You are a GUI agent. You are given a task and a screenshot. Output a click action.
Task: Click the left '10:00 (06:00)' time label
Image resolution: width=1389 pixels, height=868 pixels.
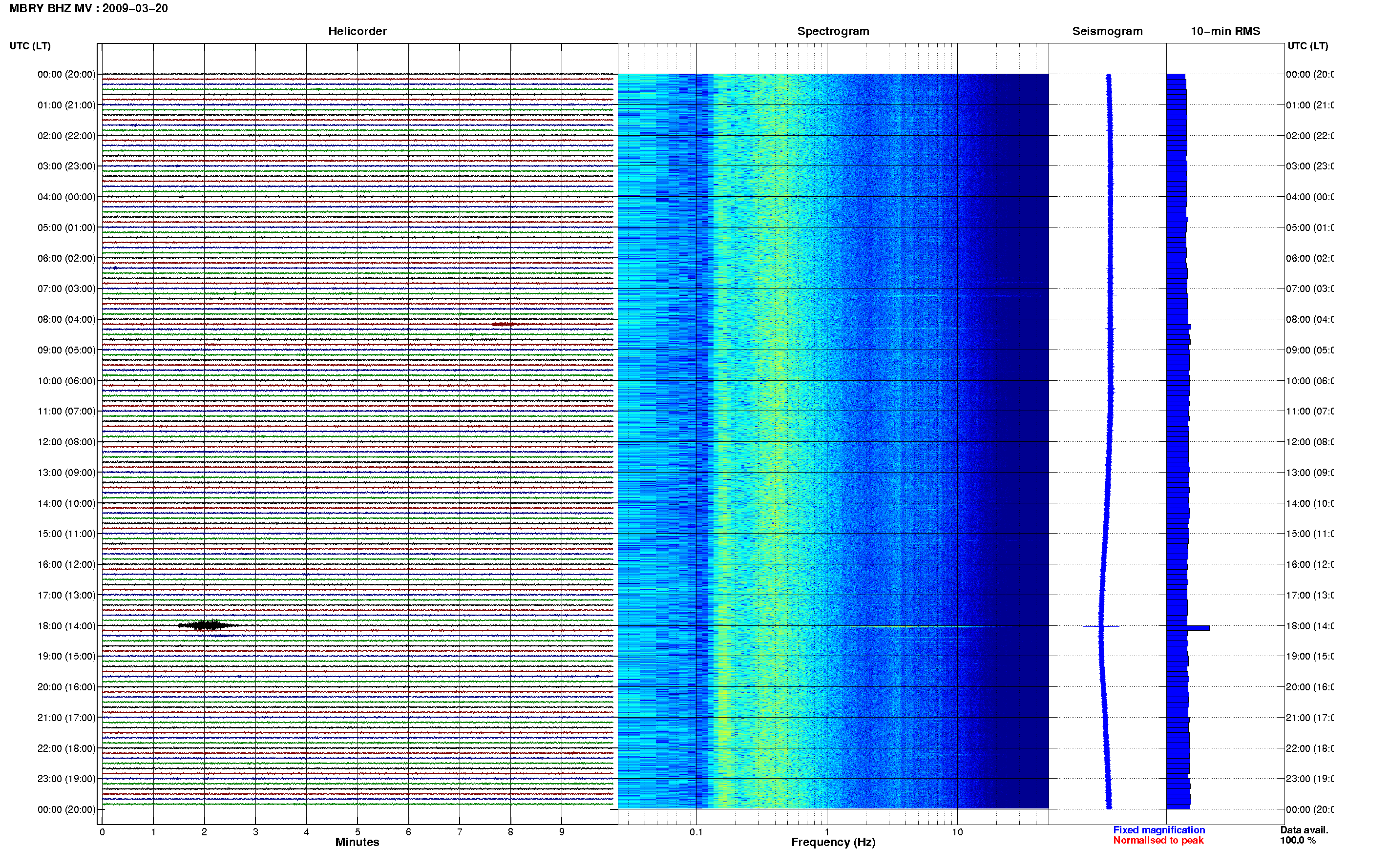tap(66, 381)
